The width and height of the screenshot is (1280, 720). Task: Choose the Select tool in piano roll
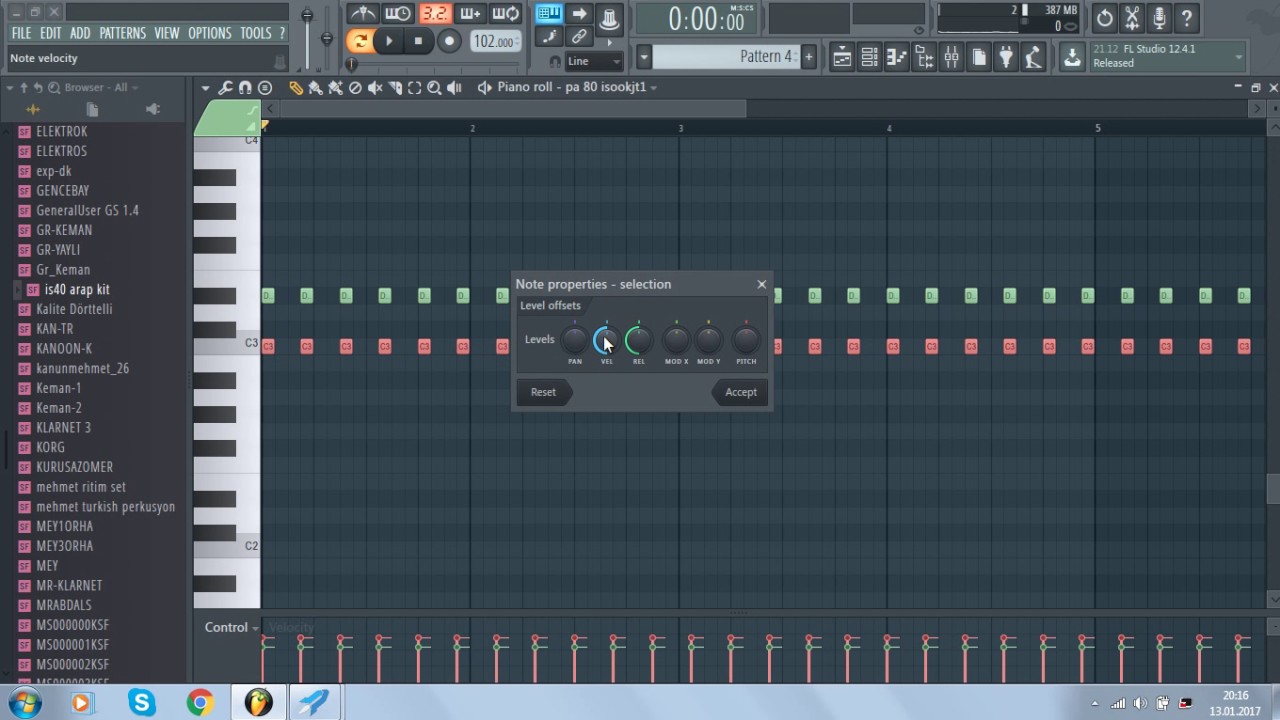[x=415, y=88]
